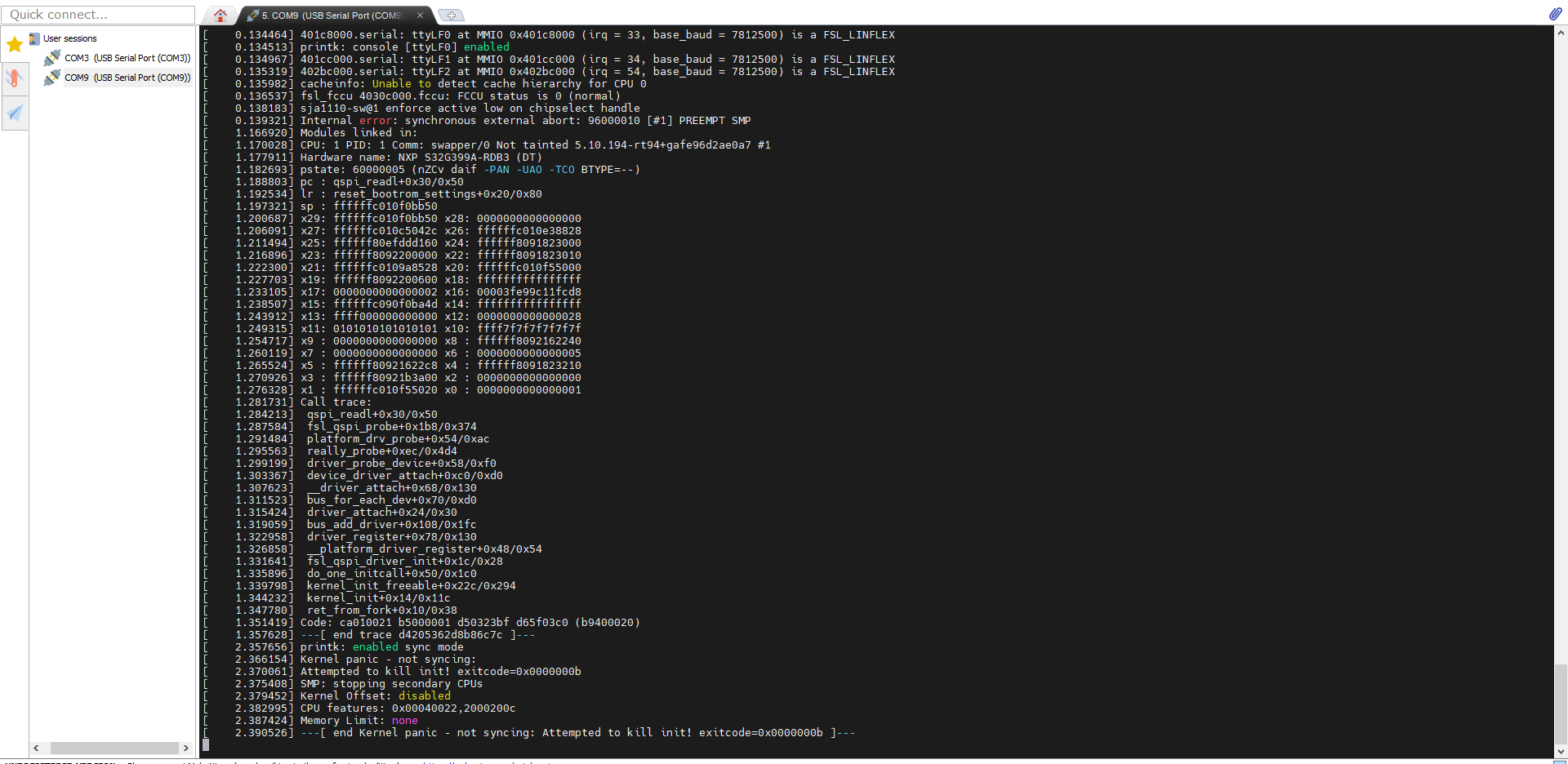Click the paperclip attachments icon
Screen dimensions: 1568x764
(1557, 14)
